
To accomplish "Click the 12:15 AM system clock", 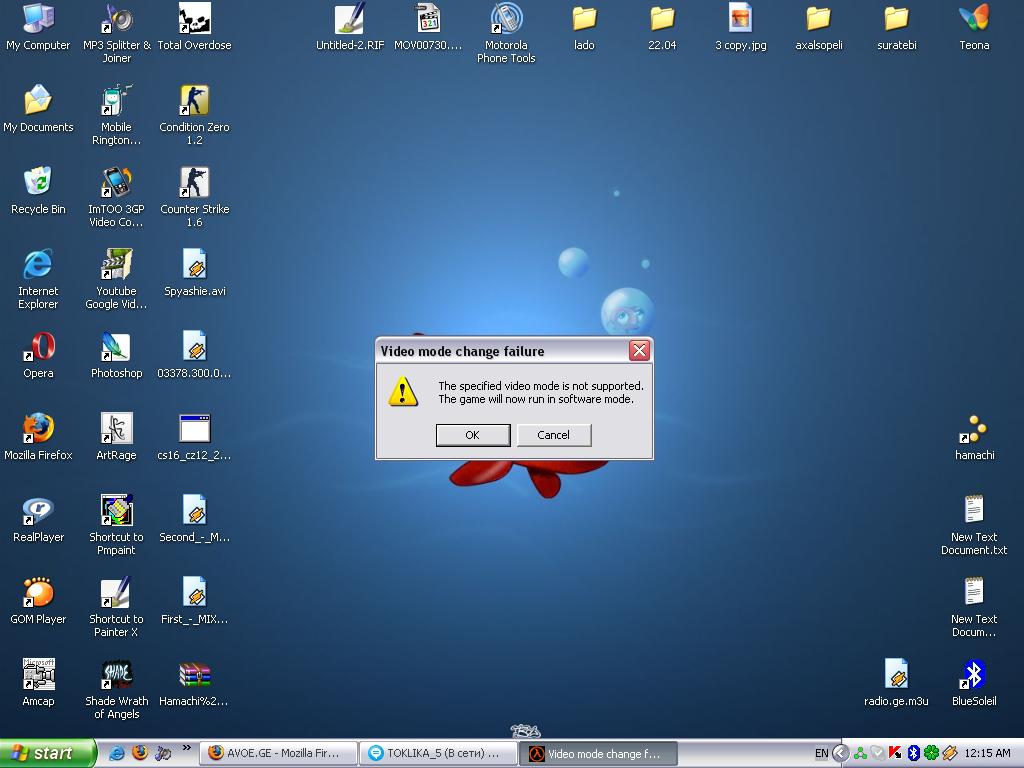I will click(x=987, y=753).
